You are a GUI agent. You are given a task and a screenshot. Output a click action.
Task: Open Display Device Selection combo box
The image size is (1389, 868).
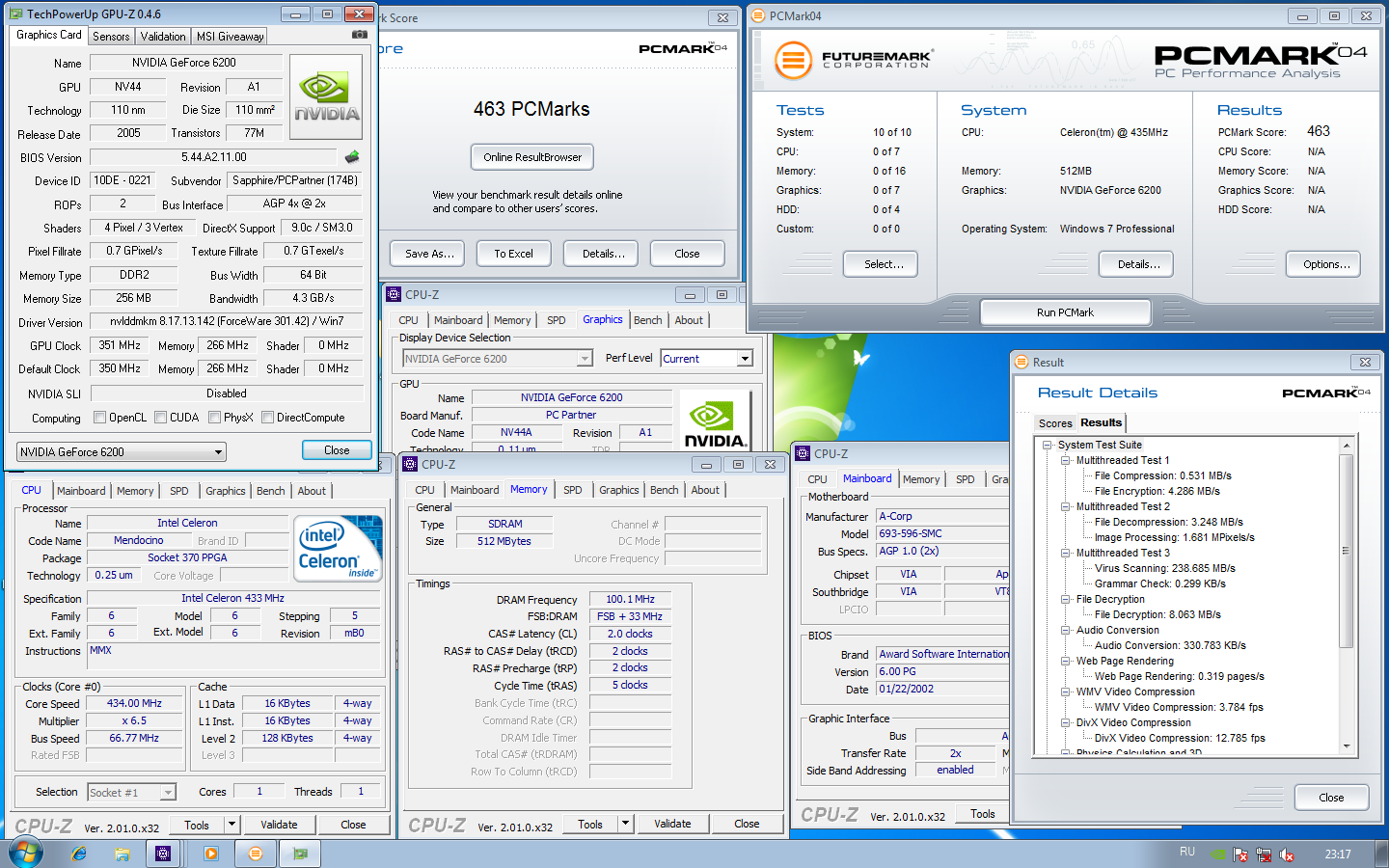pos(498,358)
